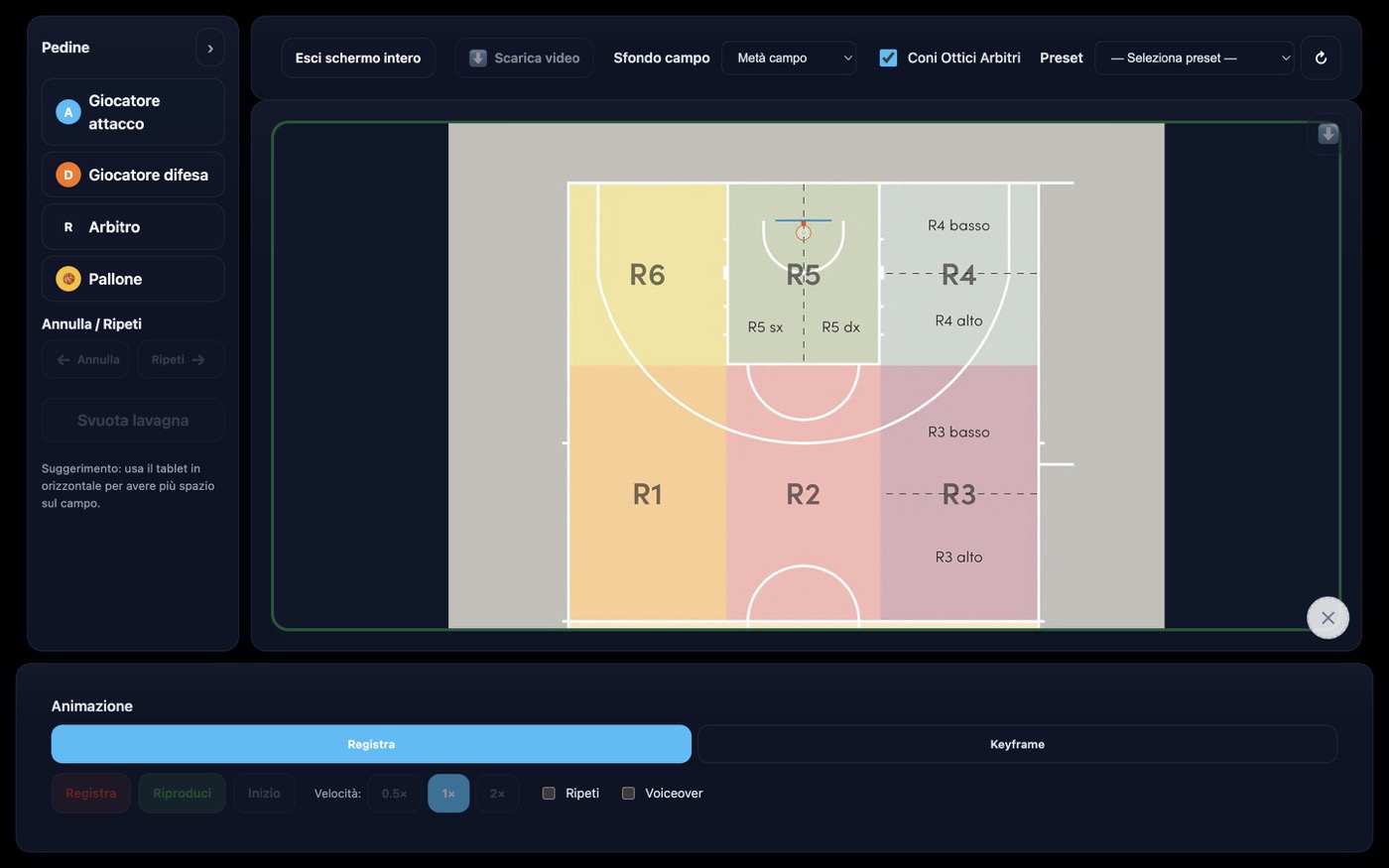Click the Annulla / Ripeti heading
The image size is (1389, 868).
tap(91, 324)
